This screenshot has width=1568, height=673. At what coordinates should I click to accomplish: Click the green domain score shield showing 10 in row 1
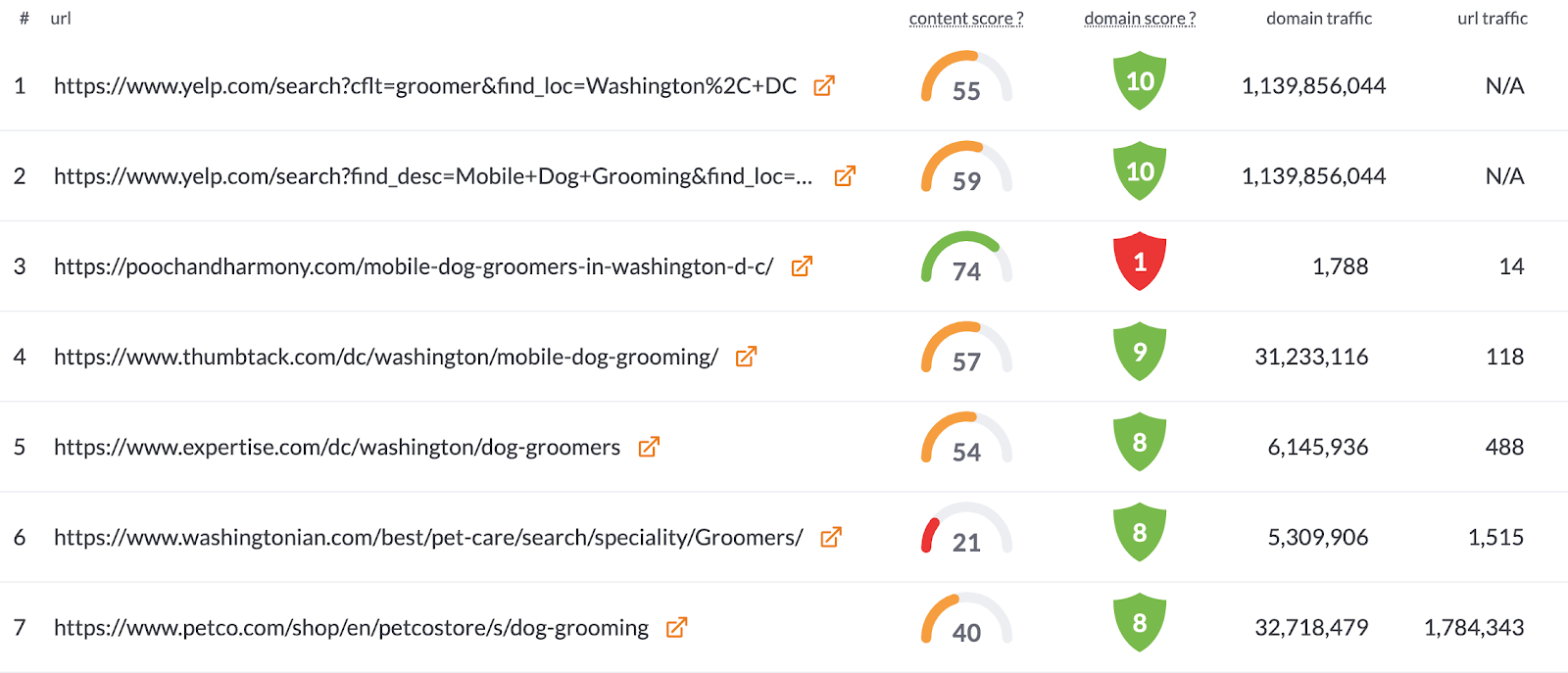1139,82
